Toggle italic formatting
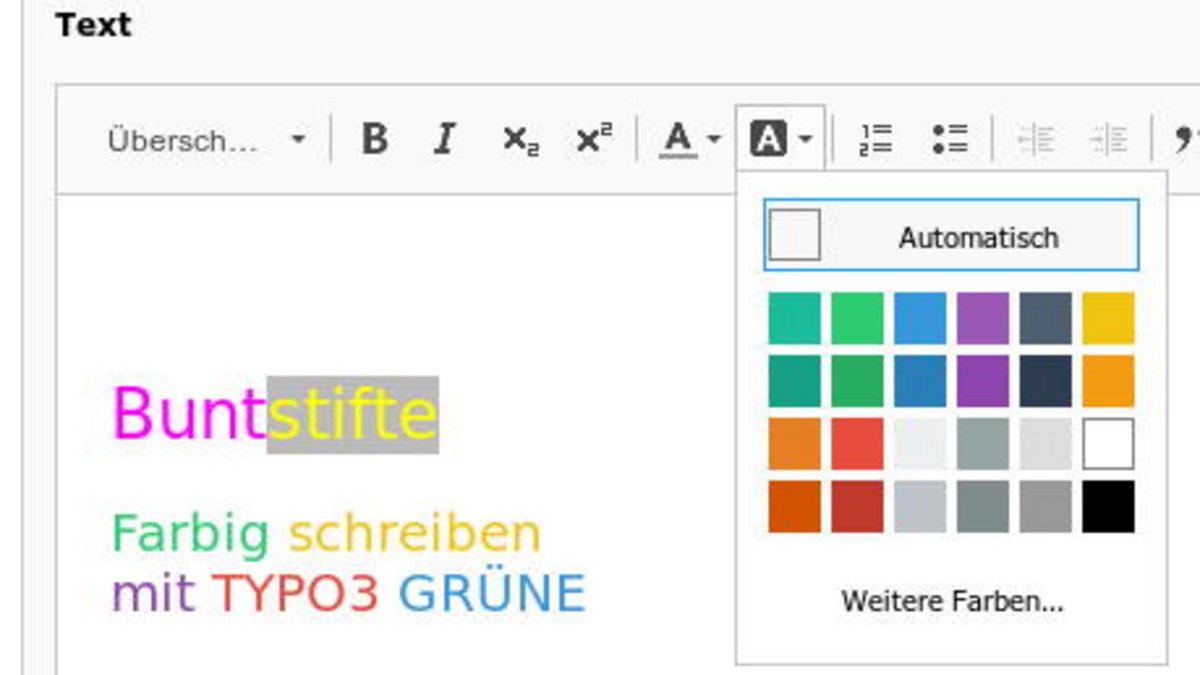1200x675 pixels. click(444, 139)
